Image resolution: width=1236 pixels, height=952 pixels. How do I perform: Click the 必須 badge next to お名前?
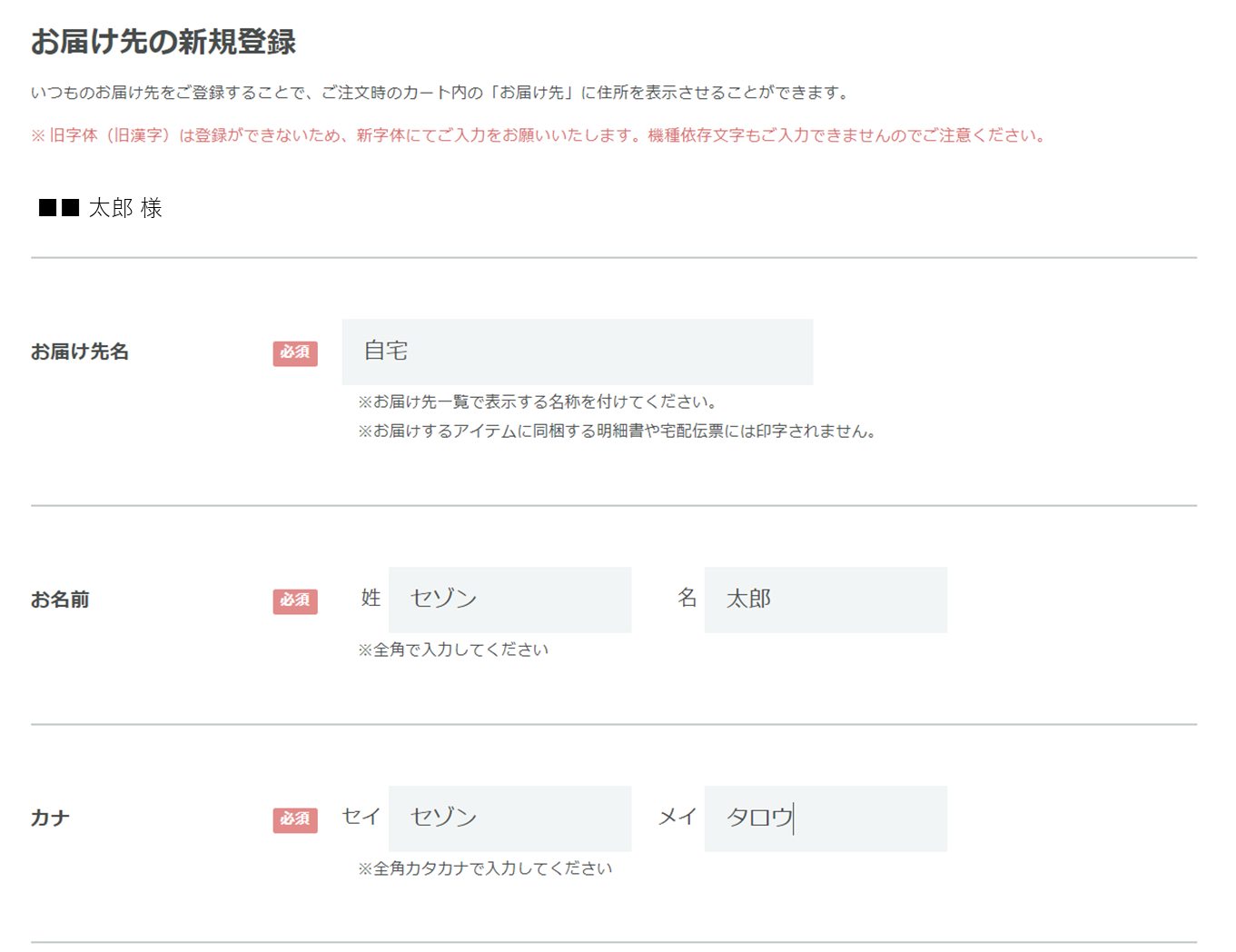coord(295,601)
